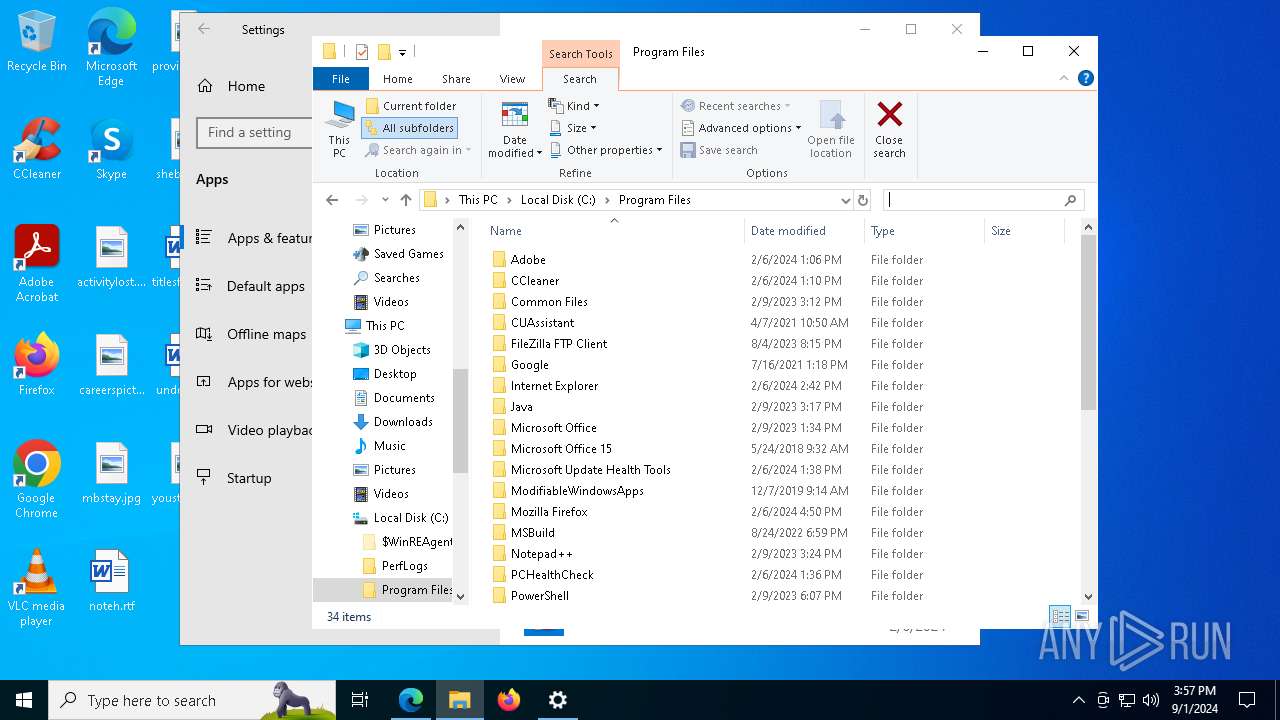1280x720 pixels.
Task: Open Microsoft Edge from taskbar
Action: tap(411, 700)
